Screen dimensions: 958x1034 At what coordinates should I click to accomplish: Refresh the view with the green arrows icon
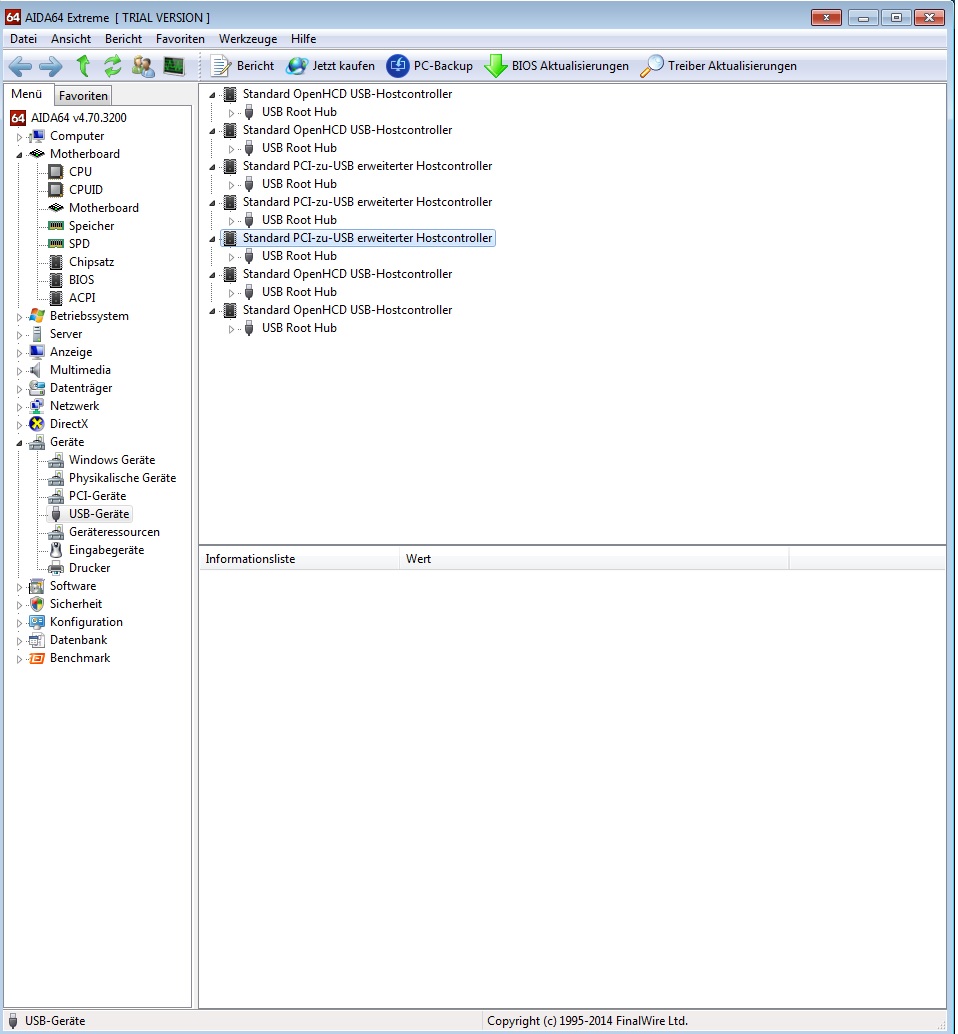(113, 66)
